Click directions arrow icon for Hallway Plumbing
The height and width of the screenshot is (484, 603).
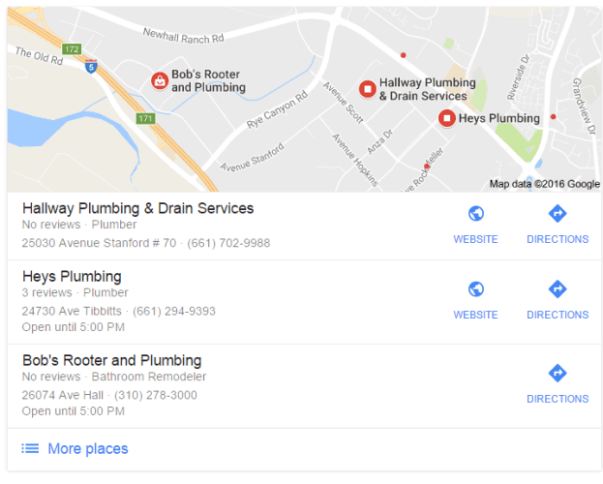(x=557, y=213)
